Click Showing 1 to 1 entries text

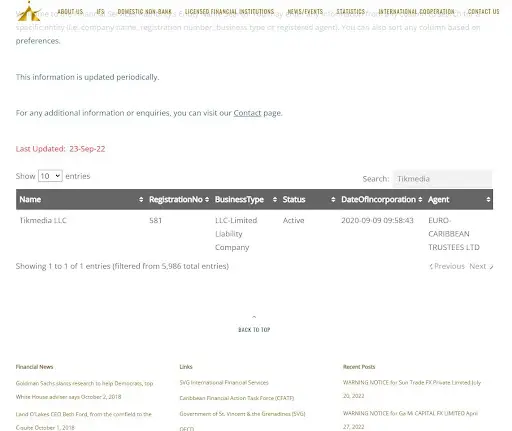coord(122,266)
